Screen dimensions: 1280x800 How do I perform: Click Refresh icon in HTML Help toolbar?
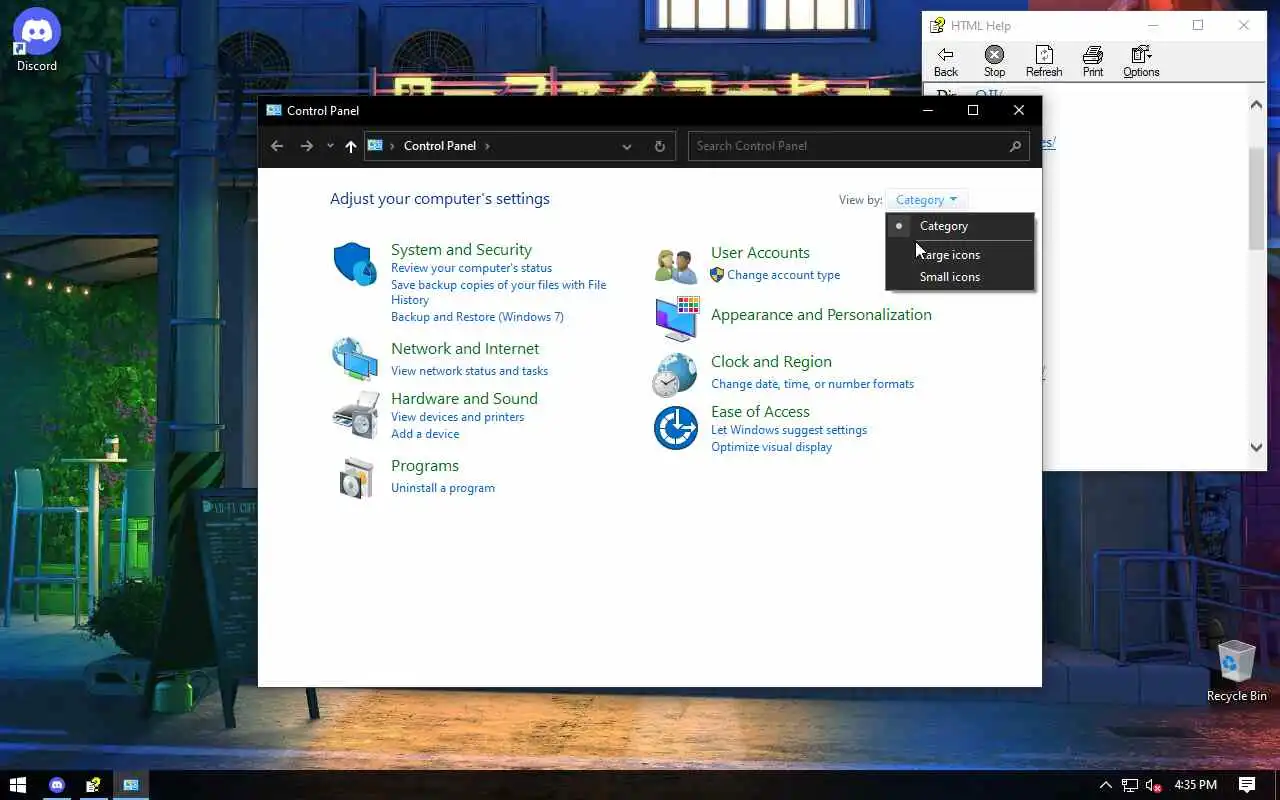click(x=1044, y=61)
